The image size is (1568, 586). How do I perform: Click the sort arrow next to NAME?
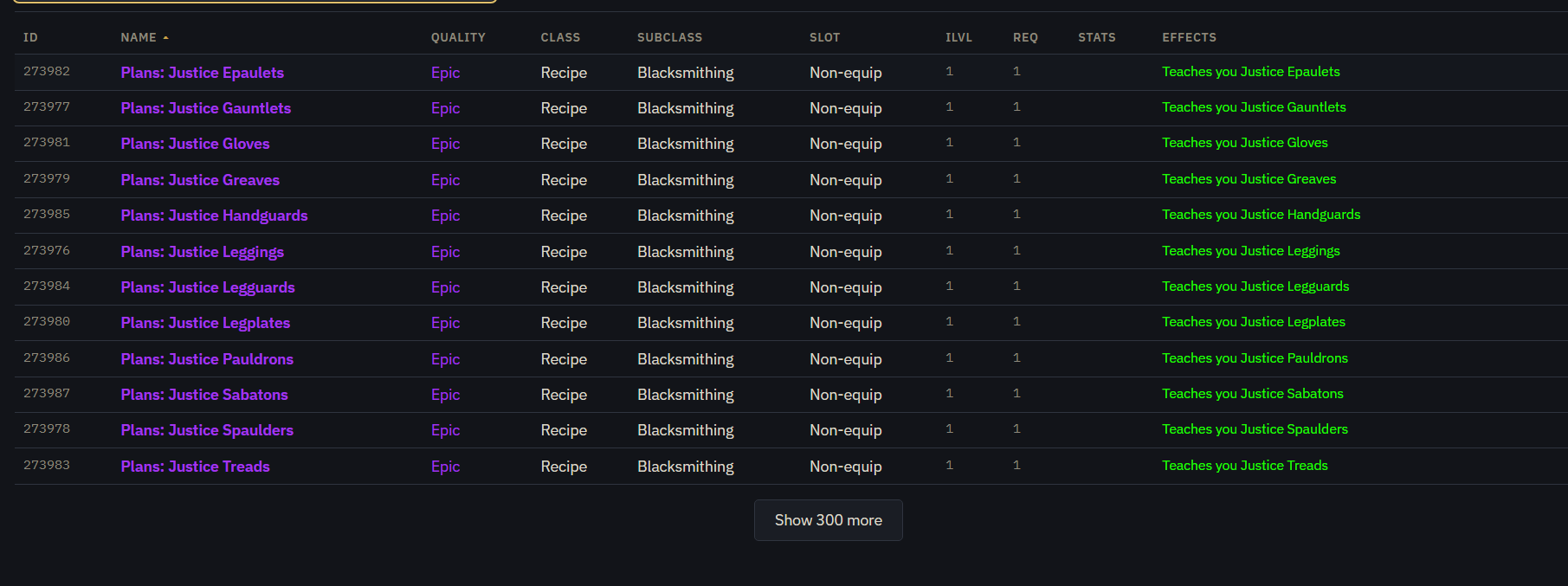pos(165,38)
